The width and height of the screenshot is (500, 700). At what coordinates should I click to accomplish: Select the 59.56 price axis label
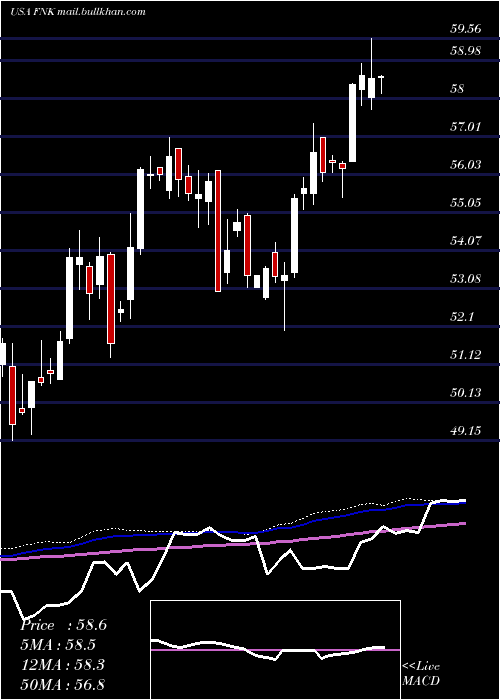tap(466, 29)
